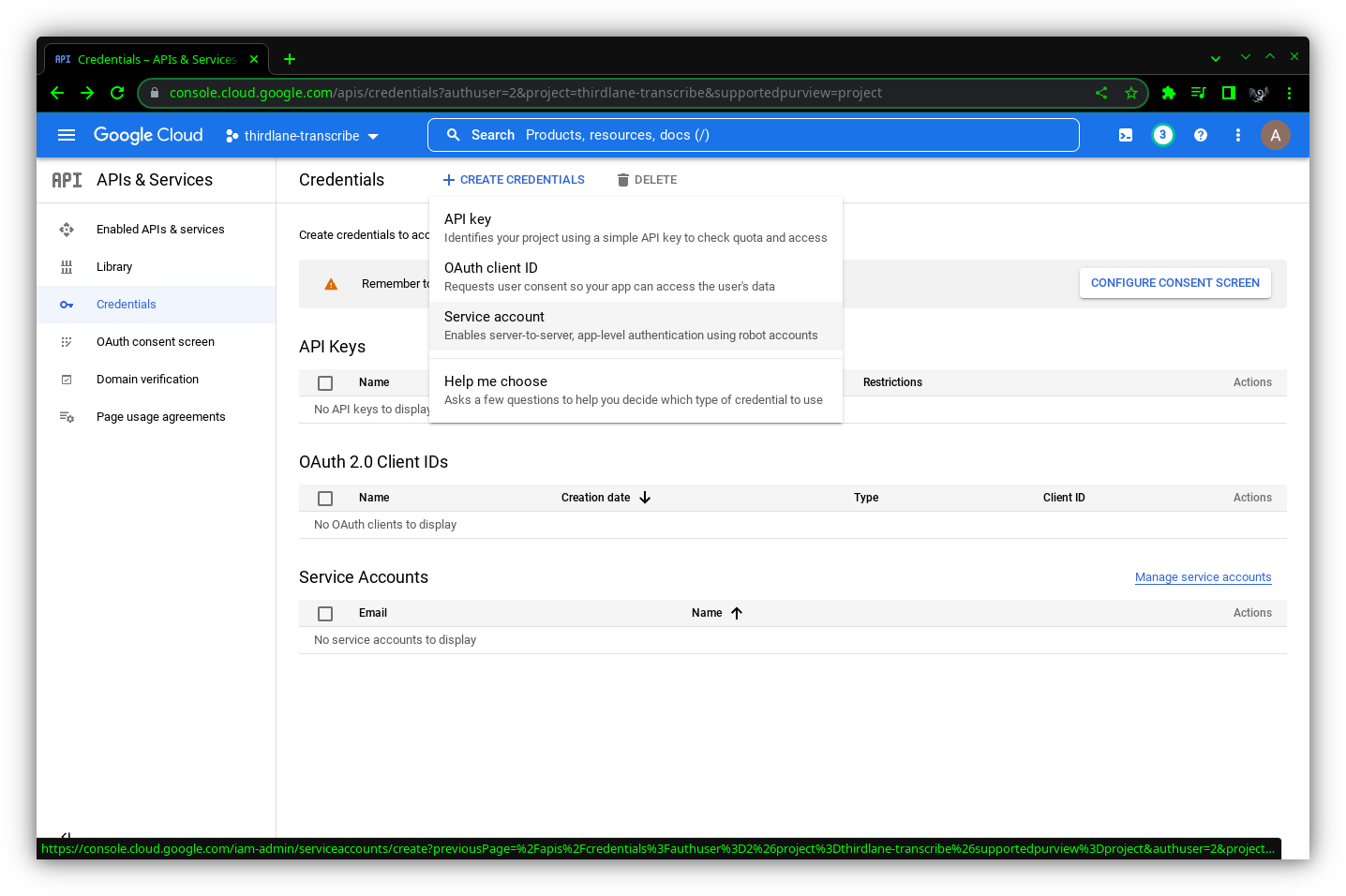
Task: Reload the page
Action: (117, 93)
